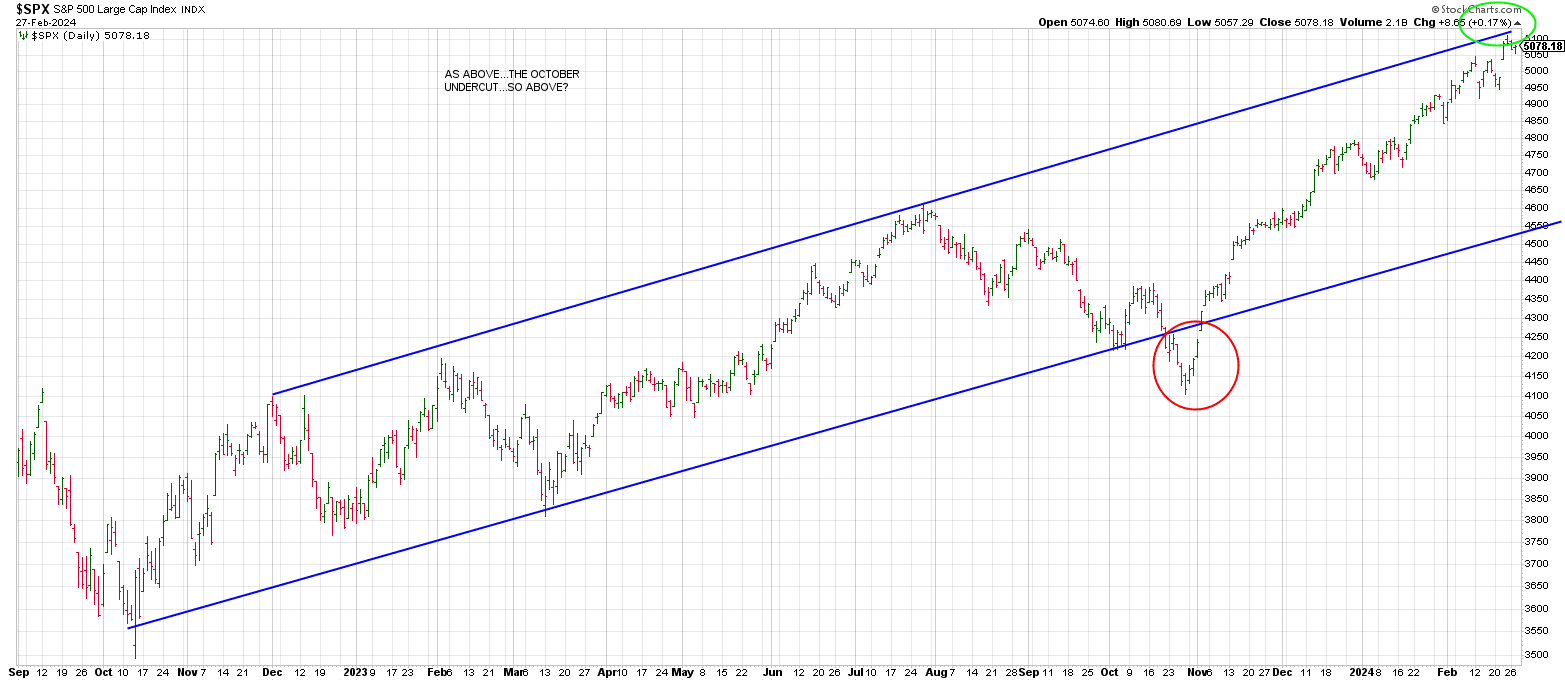Click the 'AS ABOVE...THE OCTOBER UNDERCUT' annotation text
Image resolution: width=1565 pixels, height=681 pixels.
tap(511, 81)
